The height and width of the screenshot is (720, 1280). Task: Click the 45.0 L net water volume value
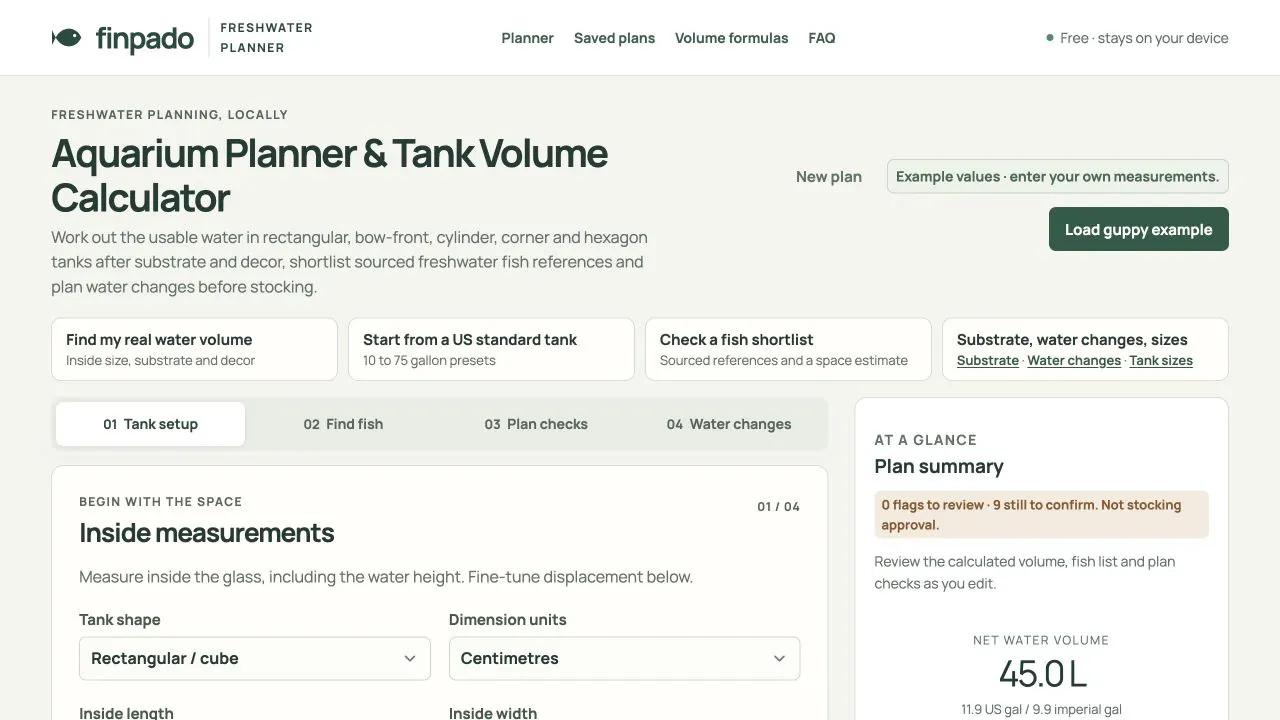1042,674
